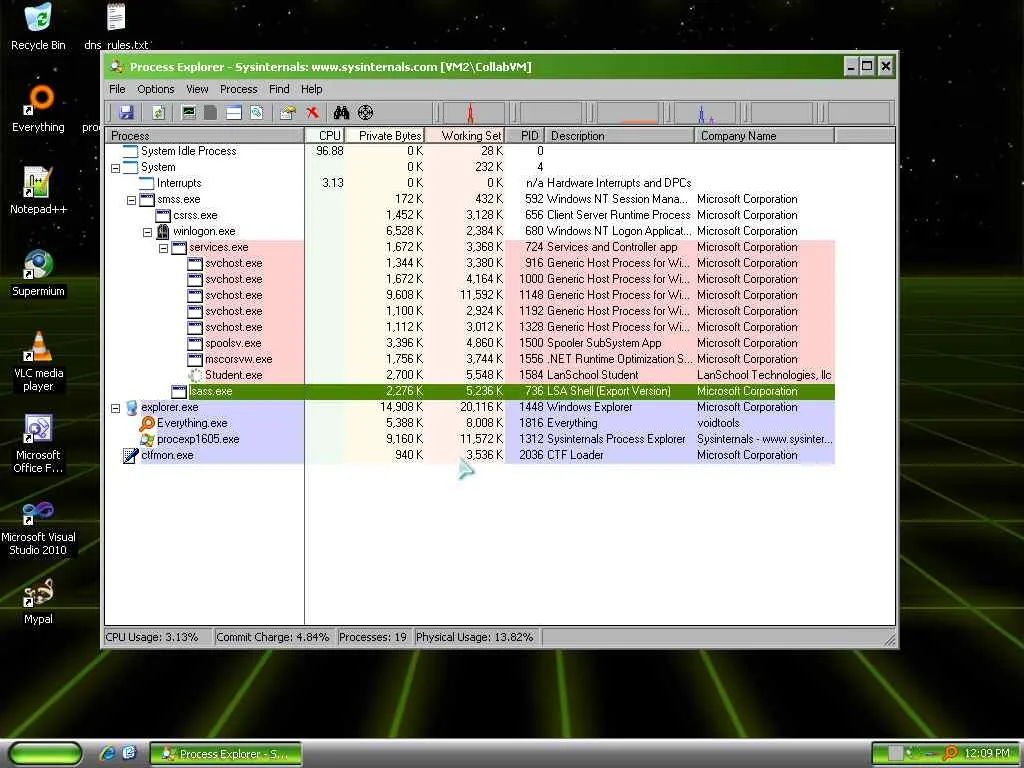Click the winlogon.exe process icon
The image size is (1024, 768).
click(x=163, y=231)
